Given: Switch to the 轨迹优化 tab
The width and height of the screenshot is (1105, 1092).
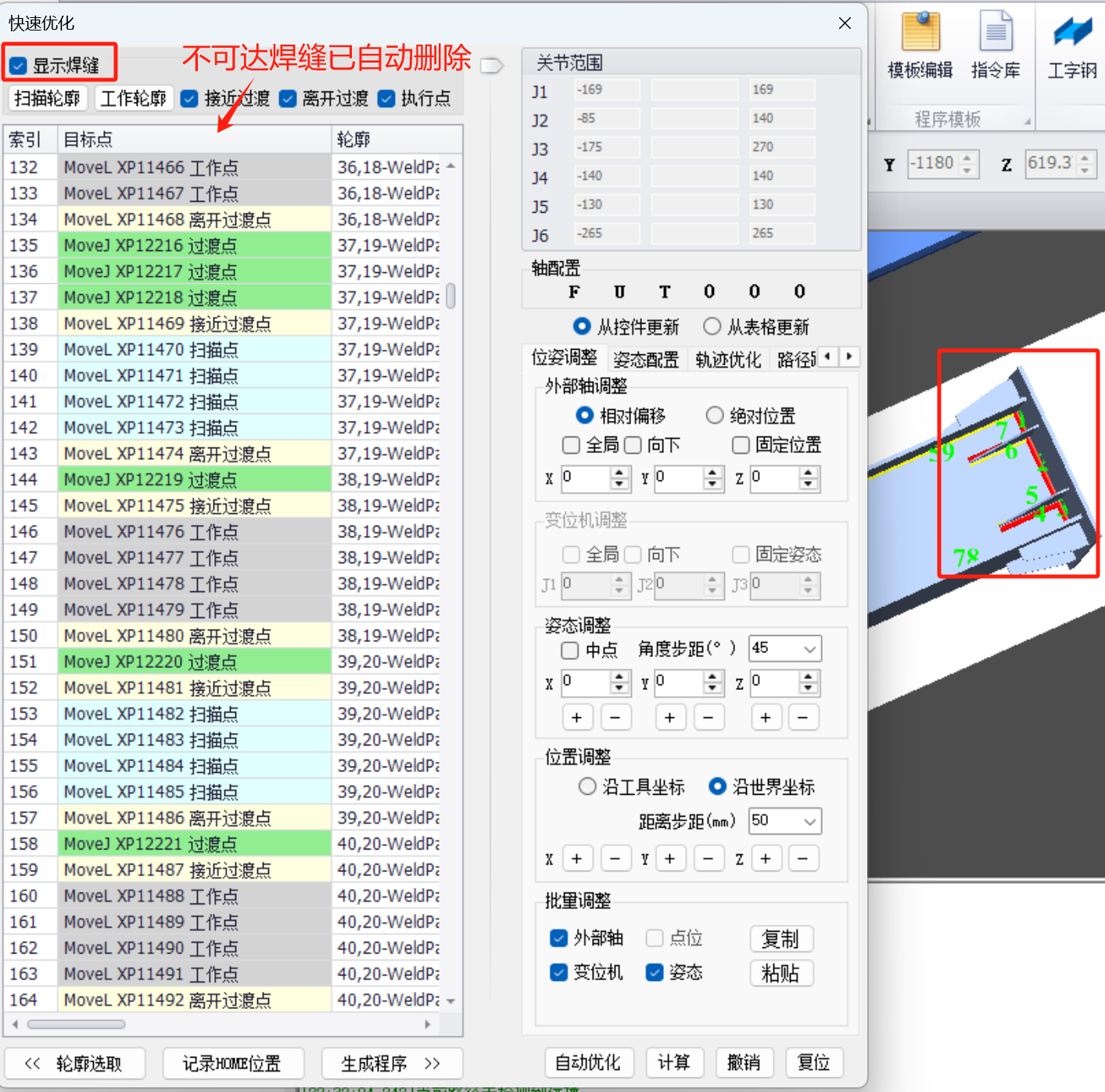Looking at the screenshot, I should click(727, 359).
